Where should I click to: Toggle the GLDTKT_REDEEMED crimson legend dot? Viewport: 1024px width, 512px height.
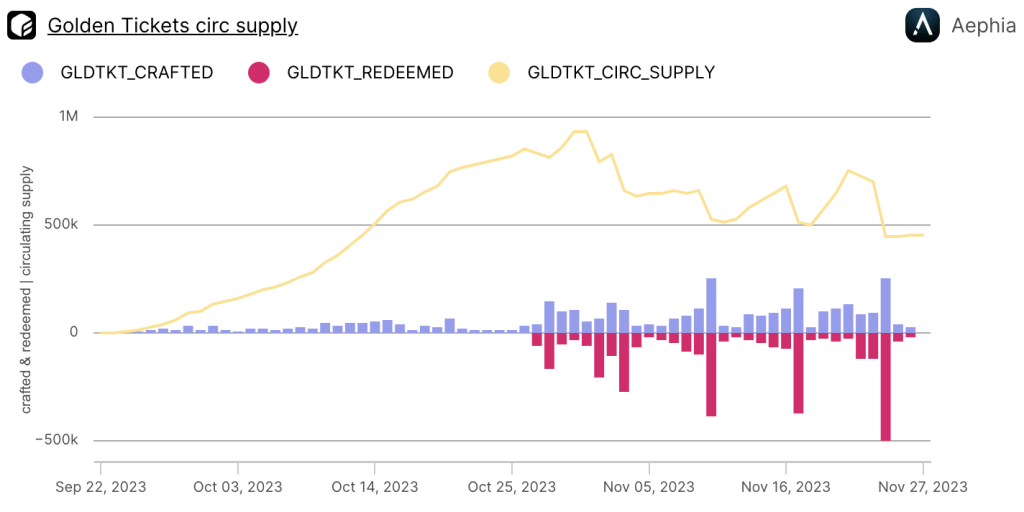tap(260, 72)
